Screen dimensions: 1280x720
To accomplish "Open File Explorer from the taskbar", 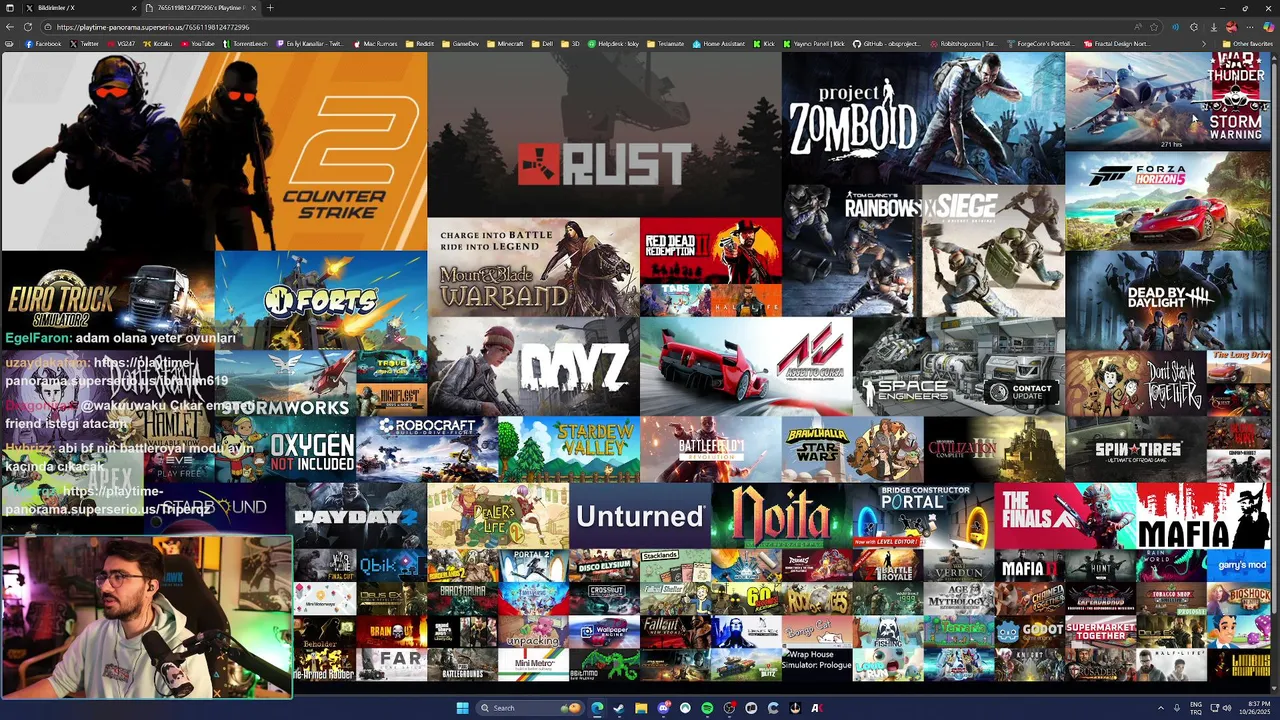I will point(641,708).
